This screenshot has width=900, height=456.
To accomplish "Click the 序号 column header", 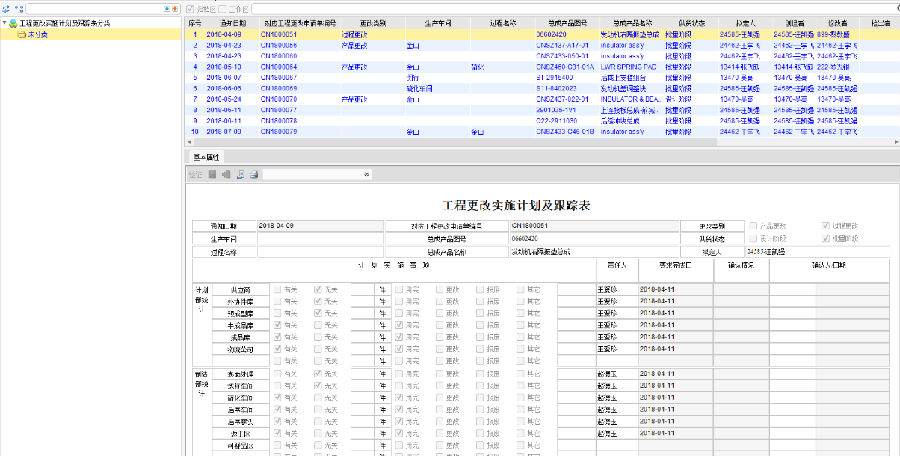I will (x=194, y=21).
